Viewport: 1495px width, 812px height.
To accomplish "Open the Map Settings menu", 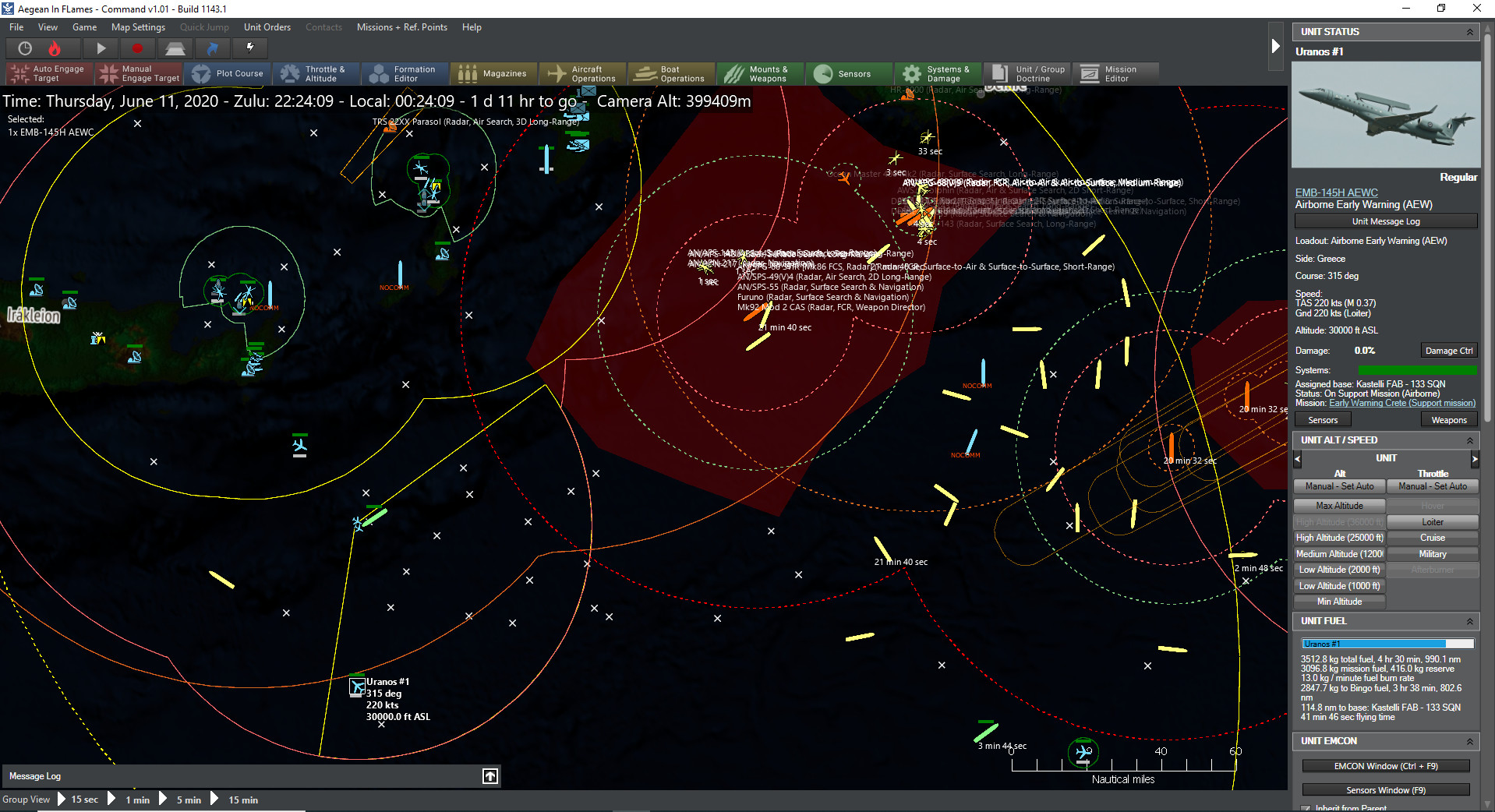I will pos(138,26).
